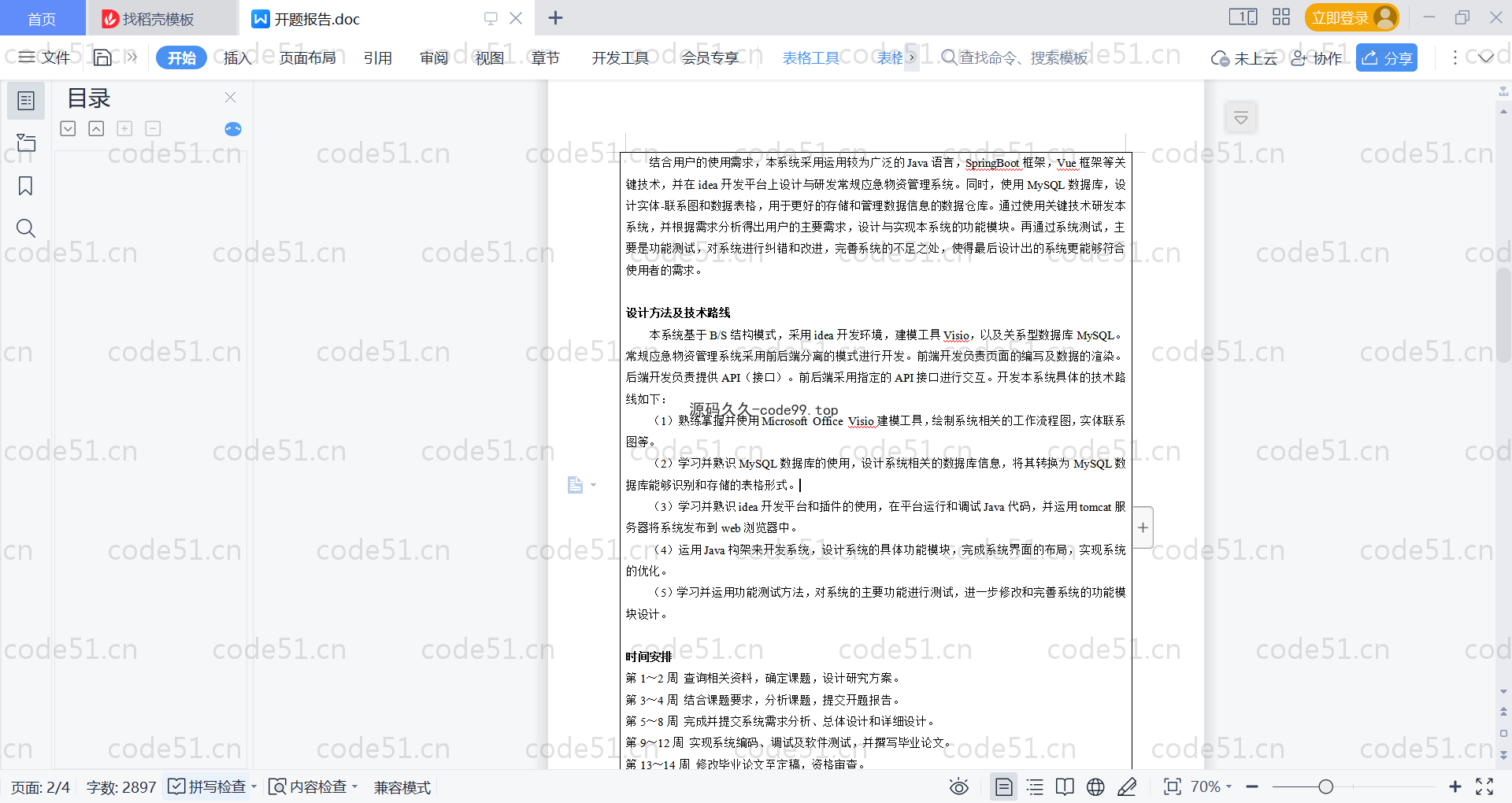Open the app grid icon
Screen dimensions: 1512x803
coord(1281,17)
